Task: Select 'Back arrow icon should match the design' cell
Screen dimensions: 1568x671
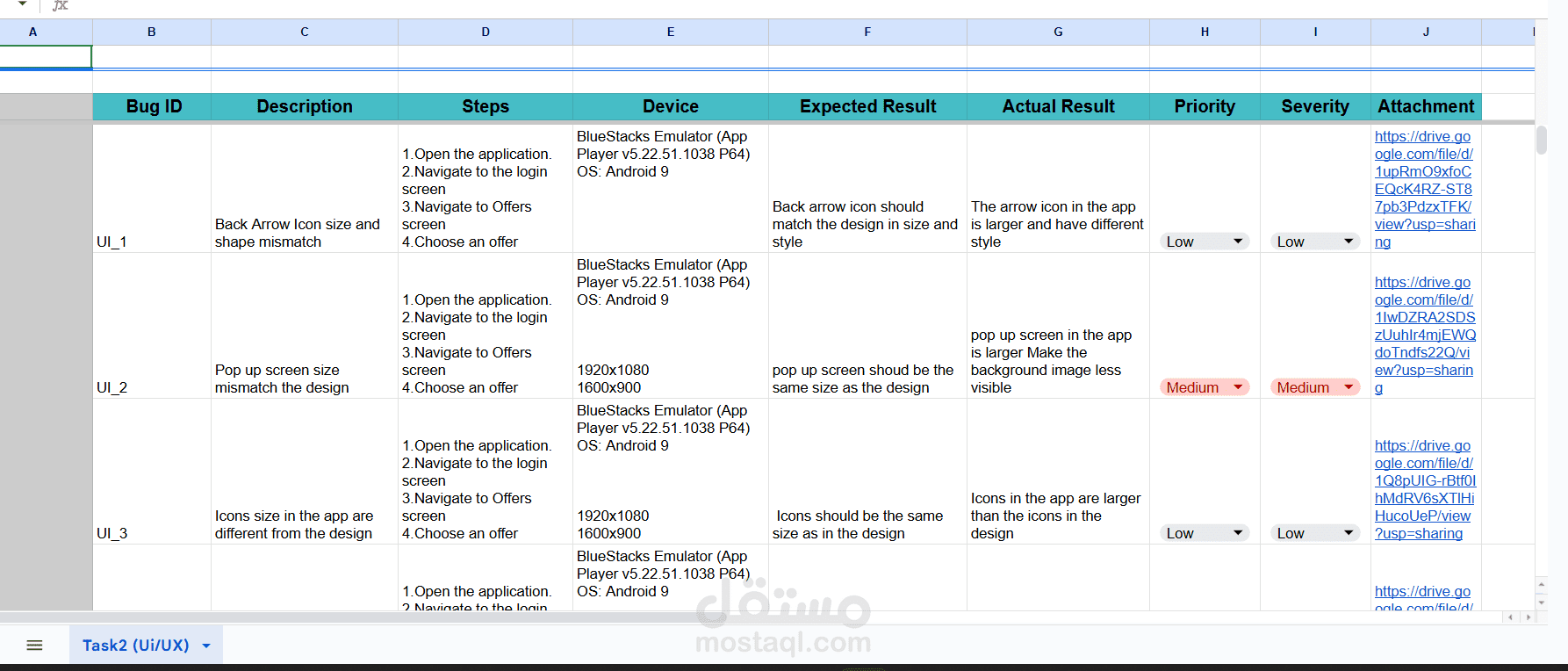Action: [867, 189]
